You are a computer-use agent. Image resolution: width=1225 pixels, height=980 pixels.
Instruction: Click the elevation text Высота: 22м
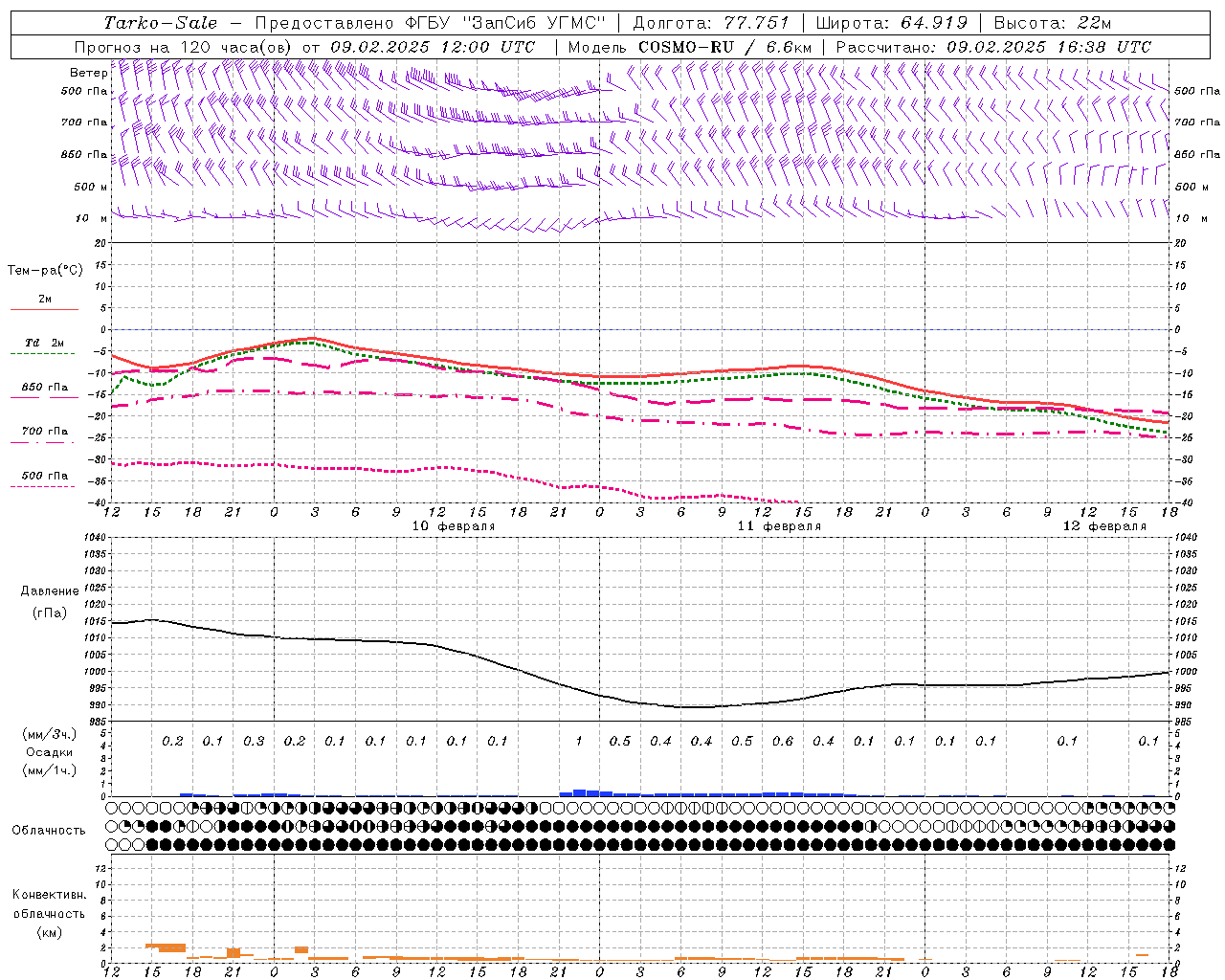tap(1053, 23)
